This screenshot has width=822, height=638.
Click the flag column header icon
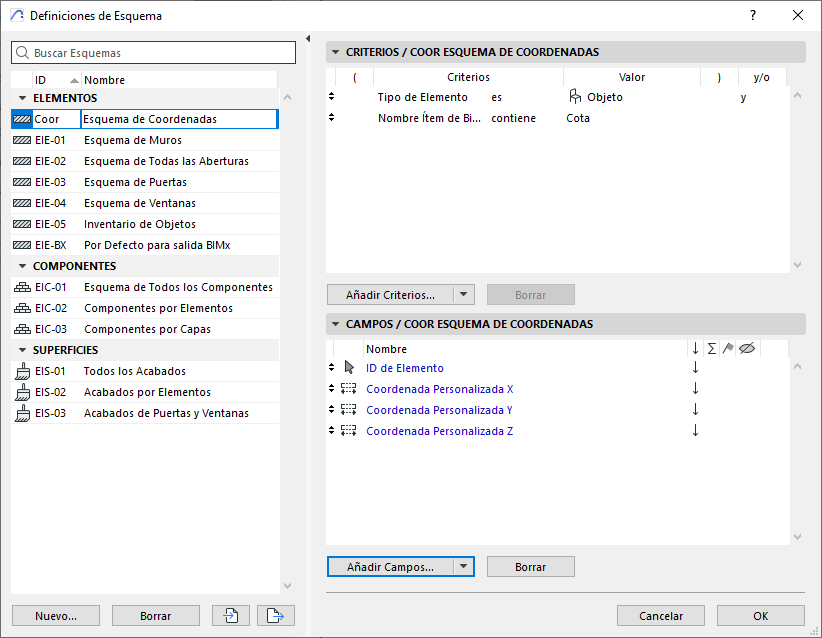[728, 348]
